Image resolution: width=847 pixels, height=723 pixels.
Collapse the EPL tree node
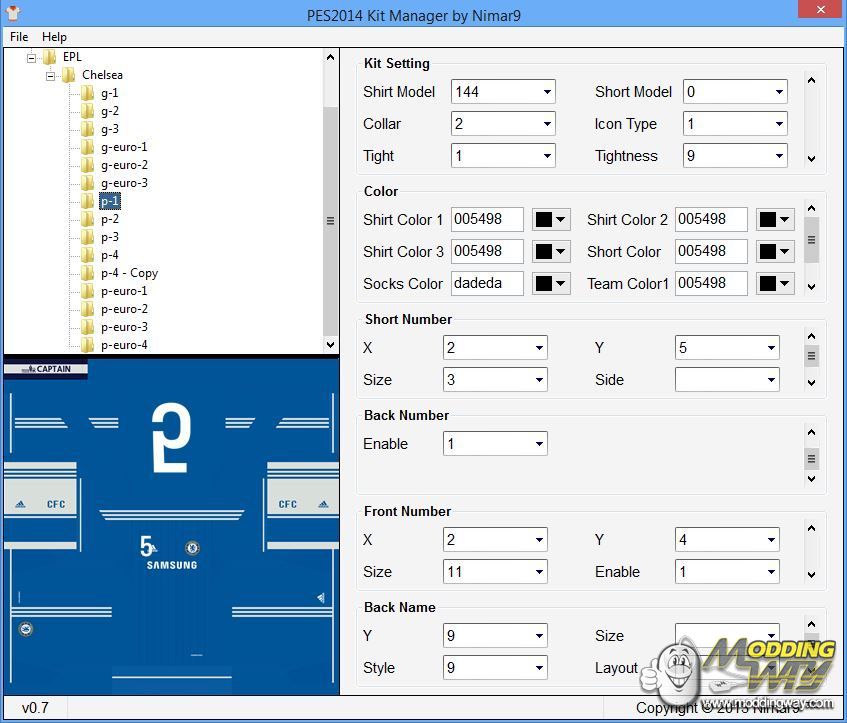[32, 57]
